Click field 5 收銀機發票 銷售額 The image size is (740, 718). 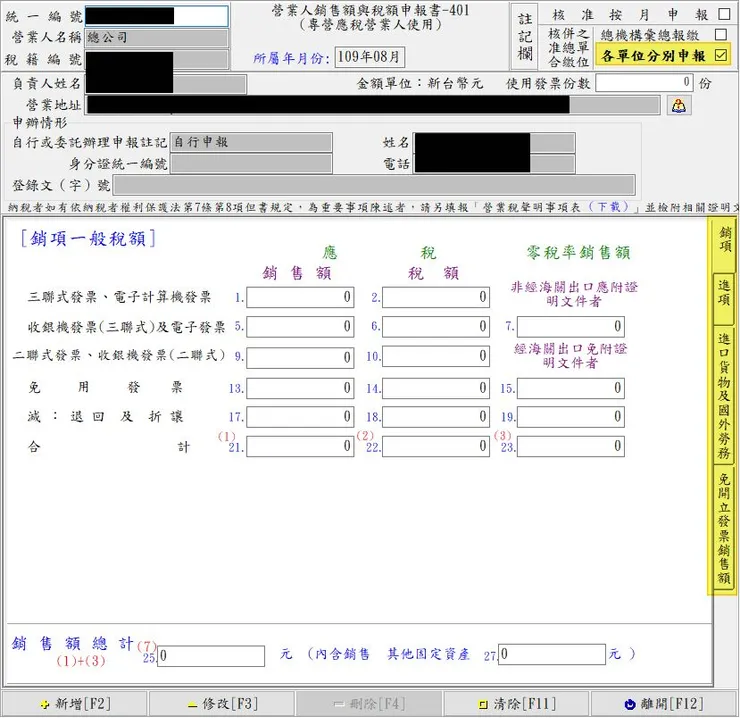pyautogui.click(x=300, y=327)
